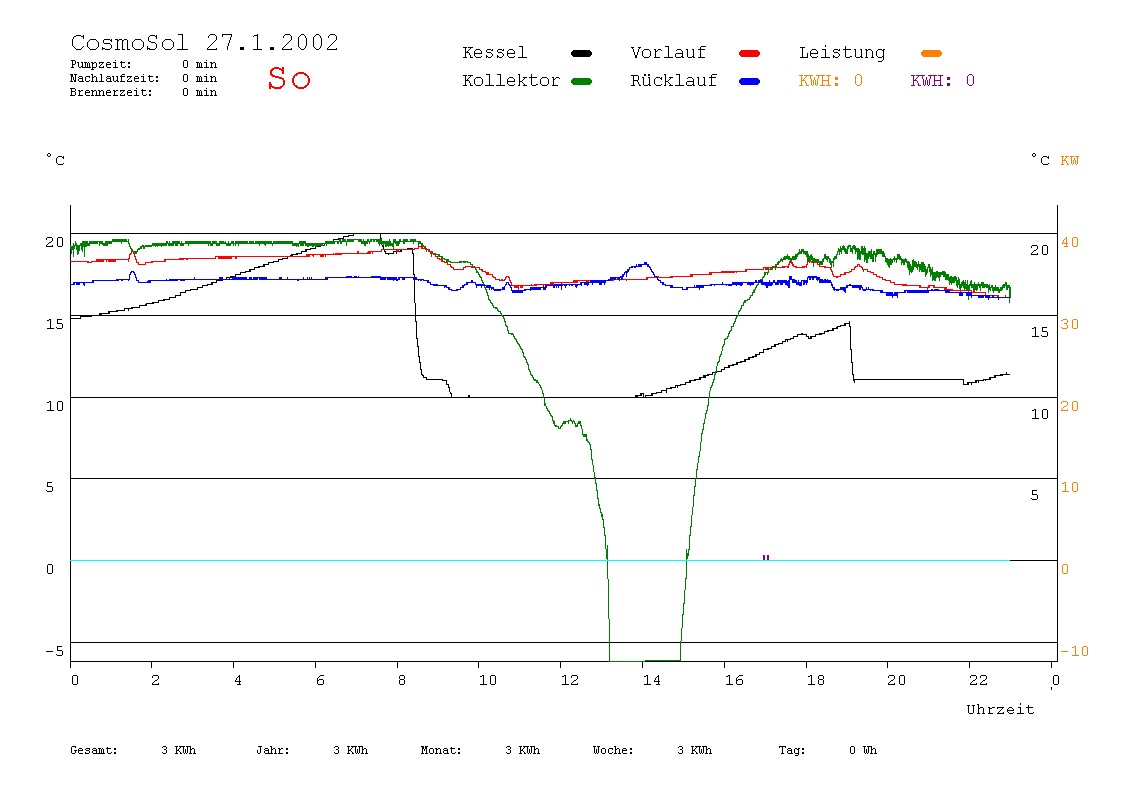Click the orange Leistung legend swatch
Screen dimensions: 1148x812
931,53
